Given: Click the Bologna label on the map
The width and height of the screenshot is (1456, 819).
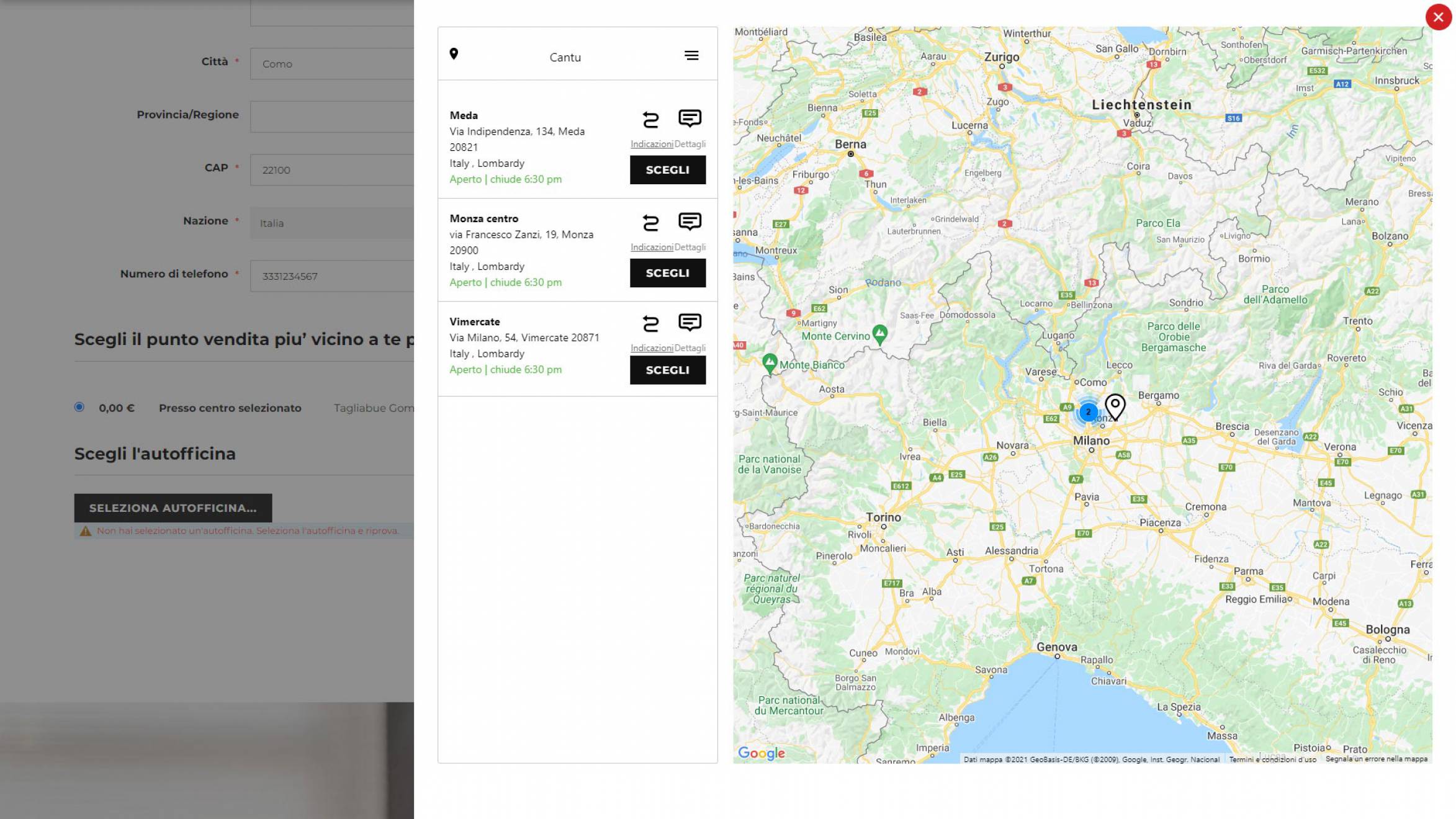Looking at the screenshot, I should tap(1387, 630).
